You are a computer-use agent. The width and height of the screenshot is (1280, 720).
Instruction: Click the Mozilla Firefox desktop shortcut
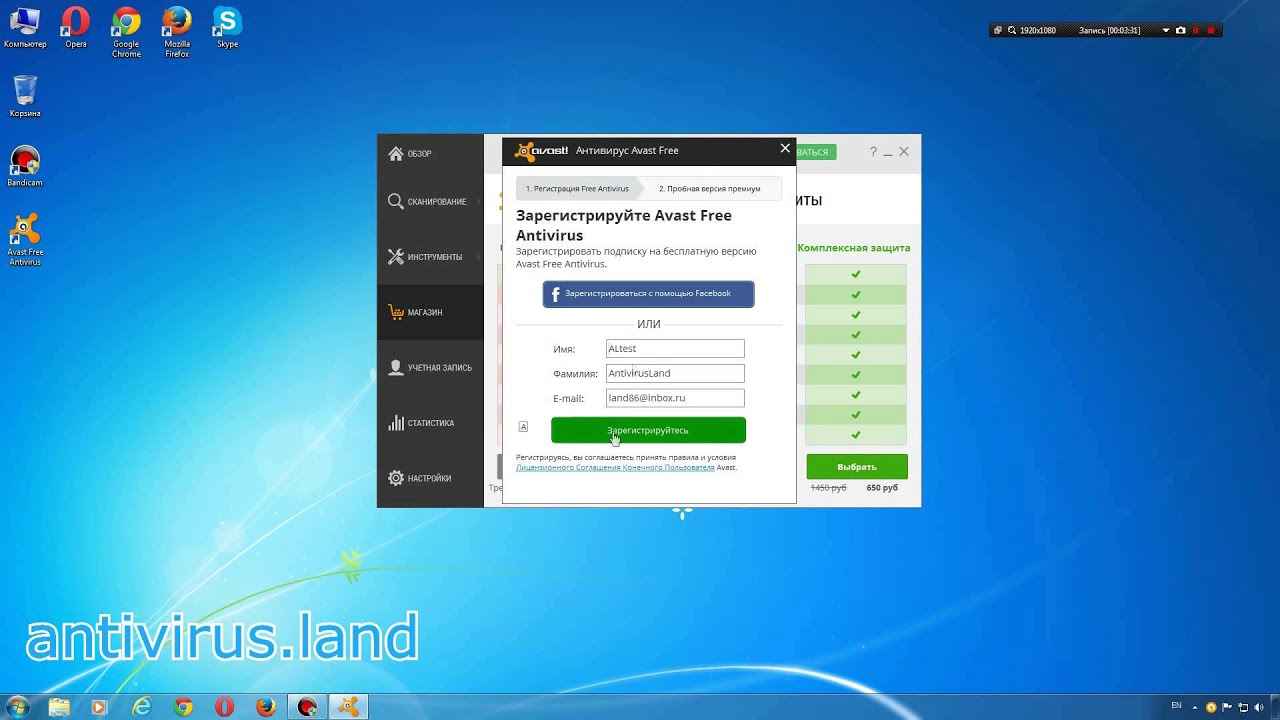click(177, 32)
